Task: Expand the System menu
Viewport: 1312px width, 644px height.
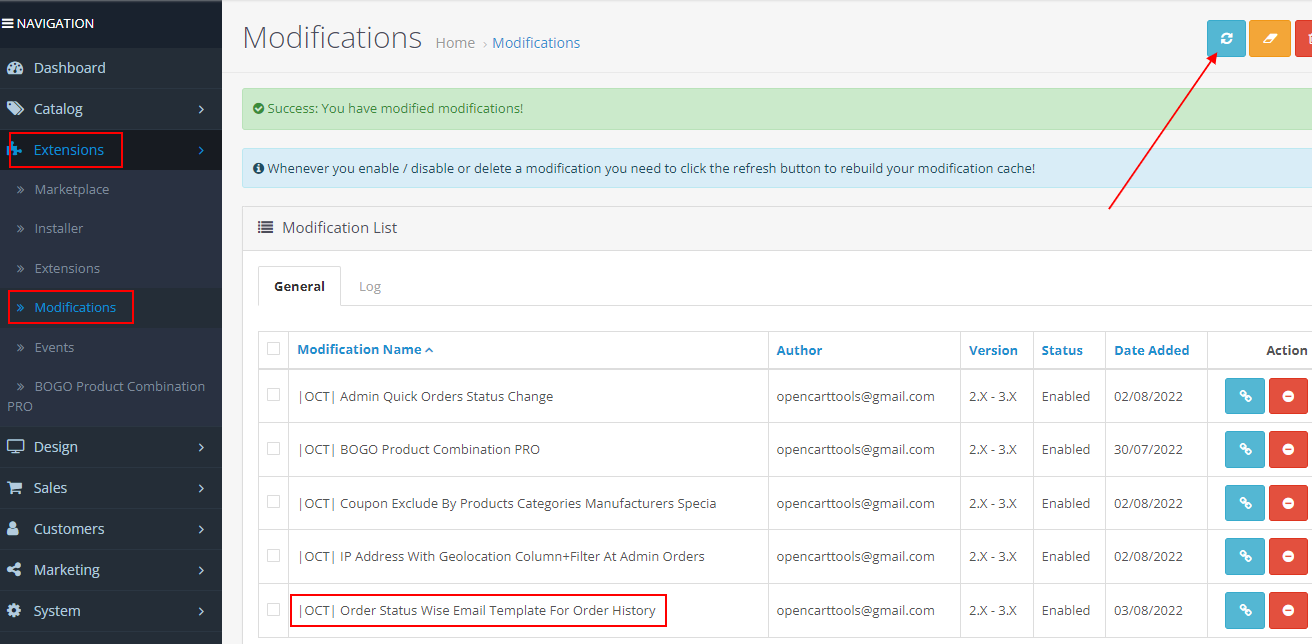Action: (x=56, y=610)
